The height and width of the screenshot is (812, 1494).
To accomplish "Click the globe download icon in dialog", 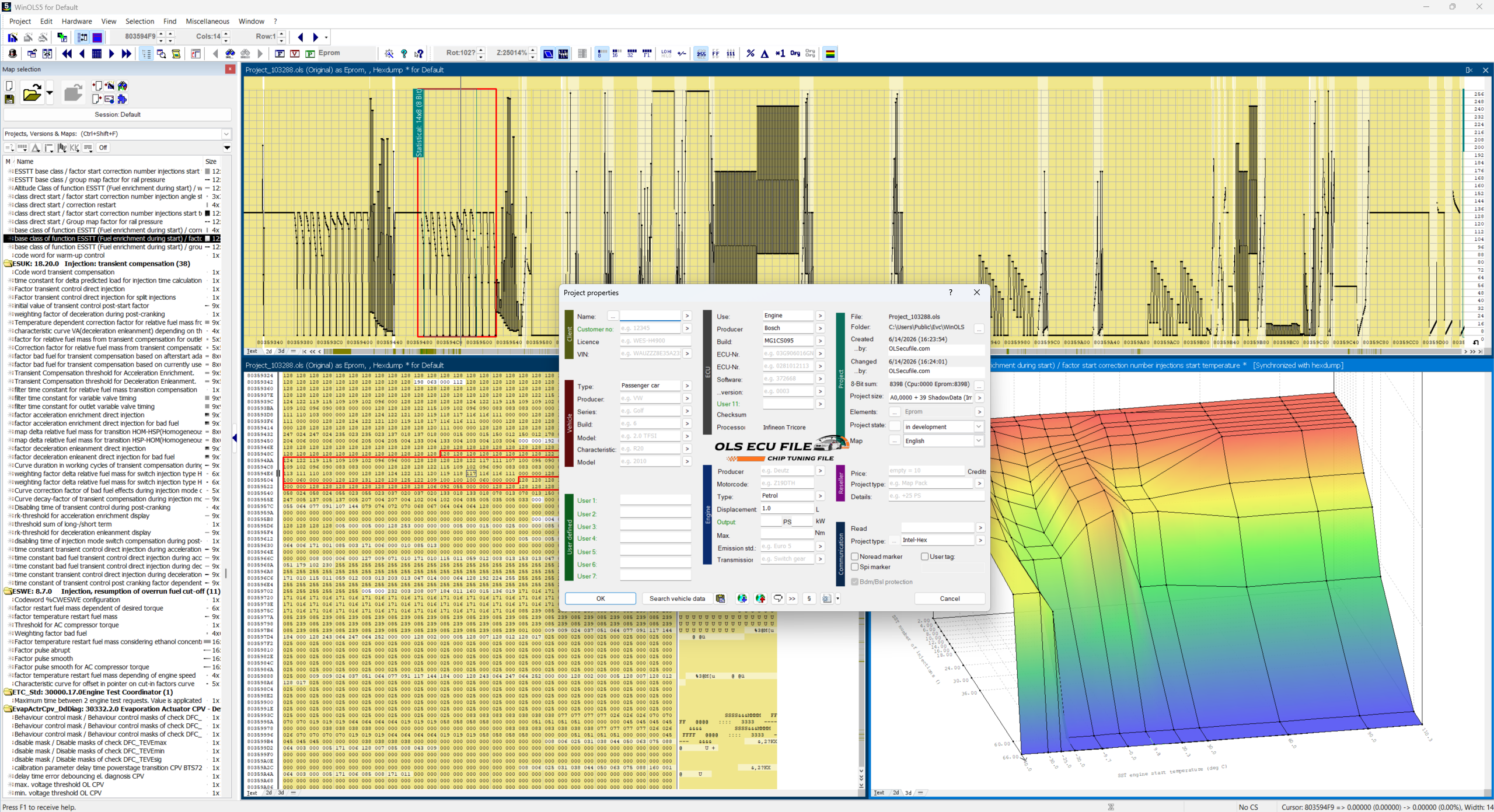I will click(x=742, y=598).
